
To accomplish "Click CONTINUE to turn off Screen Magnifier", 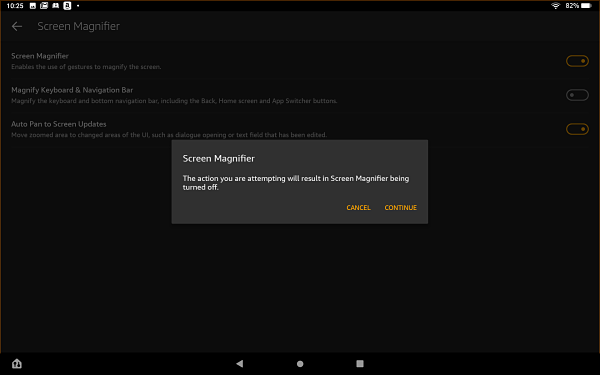I will (400, 207).
